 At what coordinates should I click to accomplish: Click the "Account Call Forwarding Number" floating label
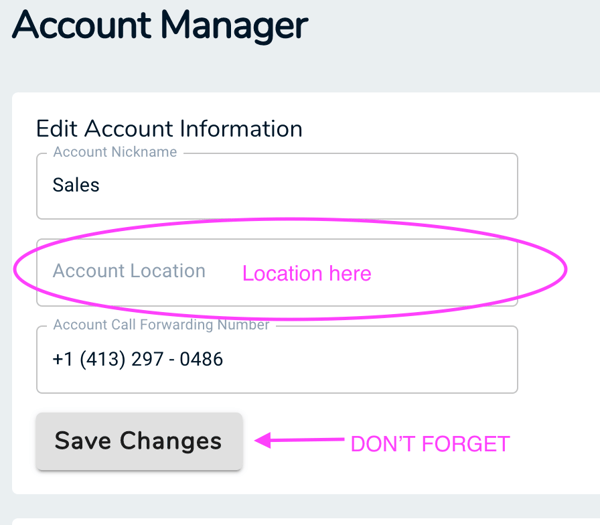pos(160,325)
